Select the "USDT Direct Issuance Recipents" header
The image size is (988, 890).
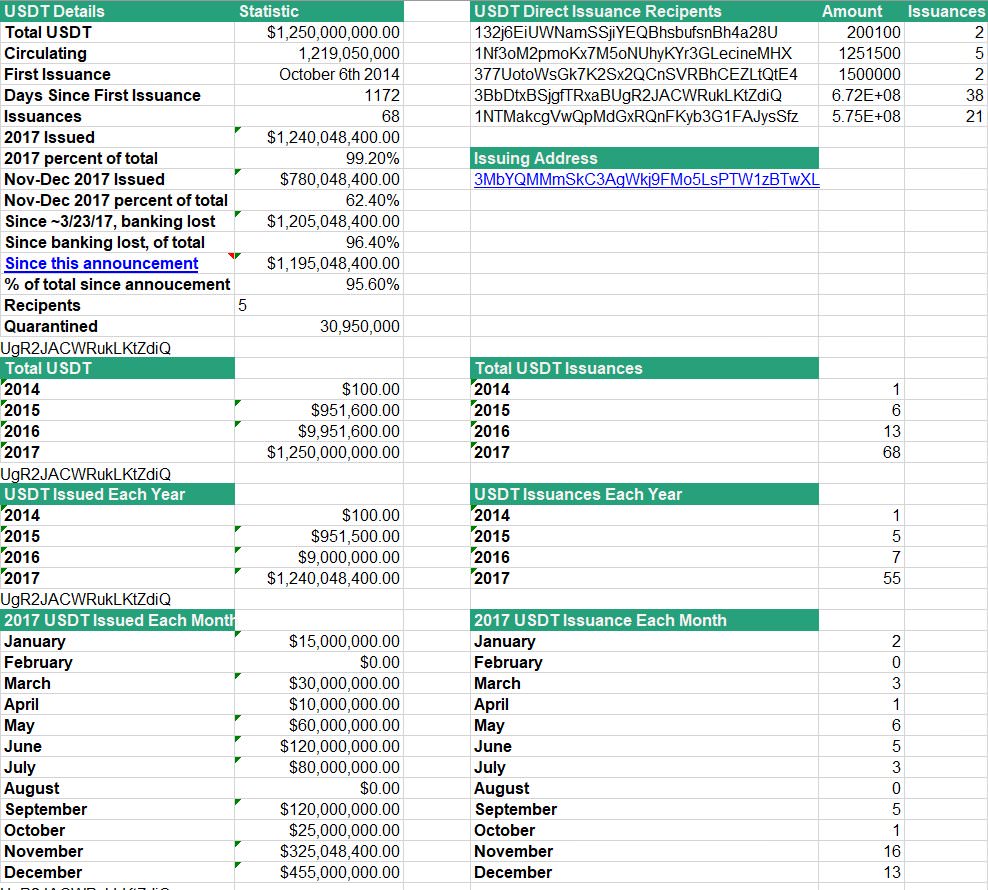(x=598, y=11)
